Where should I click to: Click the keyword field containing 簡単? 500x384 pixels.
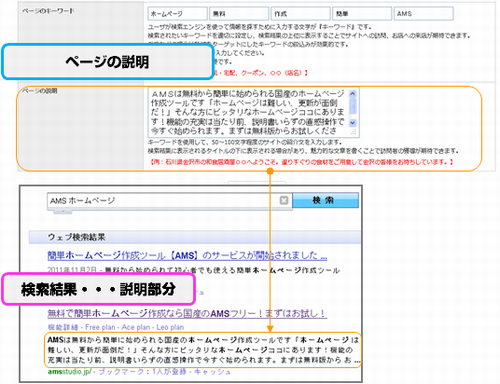pyautogui.click(x=362, y=14)
